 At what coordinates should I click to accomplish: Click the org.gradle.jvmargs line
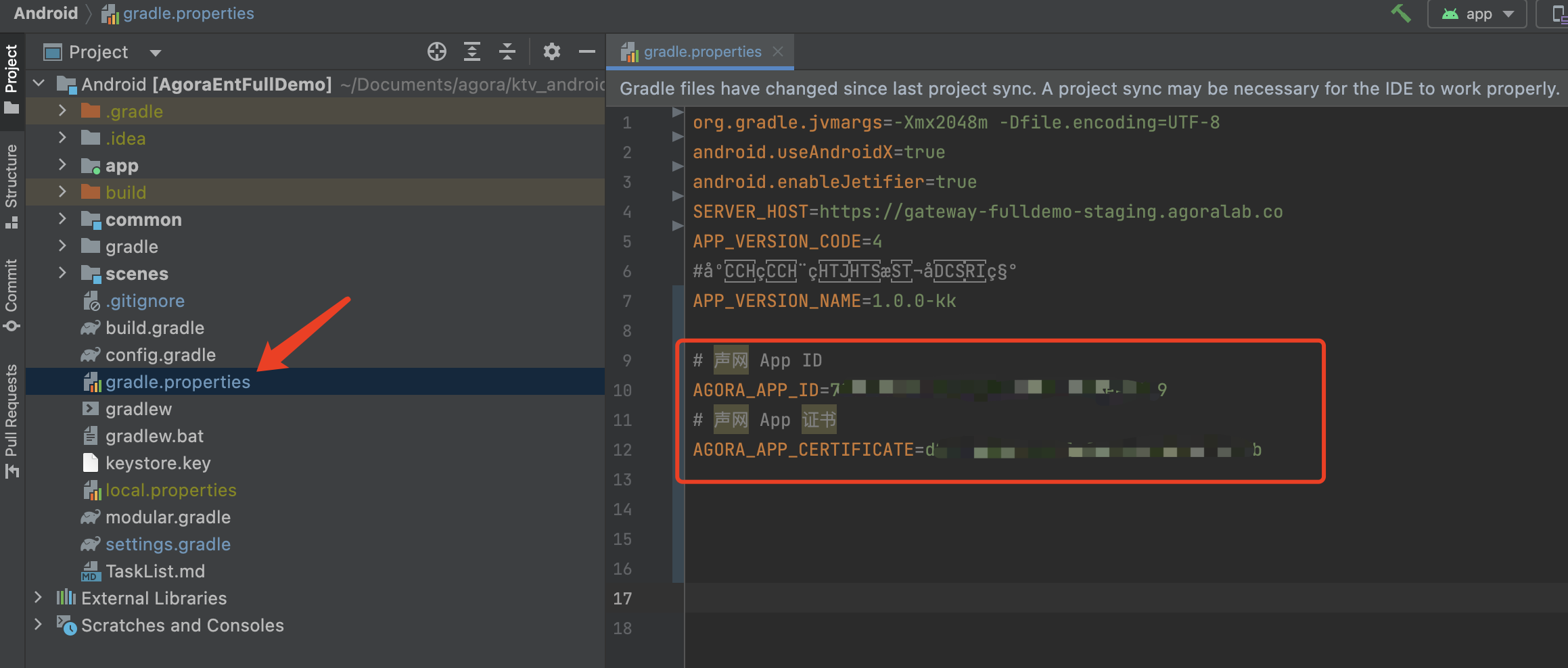coord(956,122)
